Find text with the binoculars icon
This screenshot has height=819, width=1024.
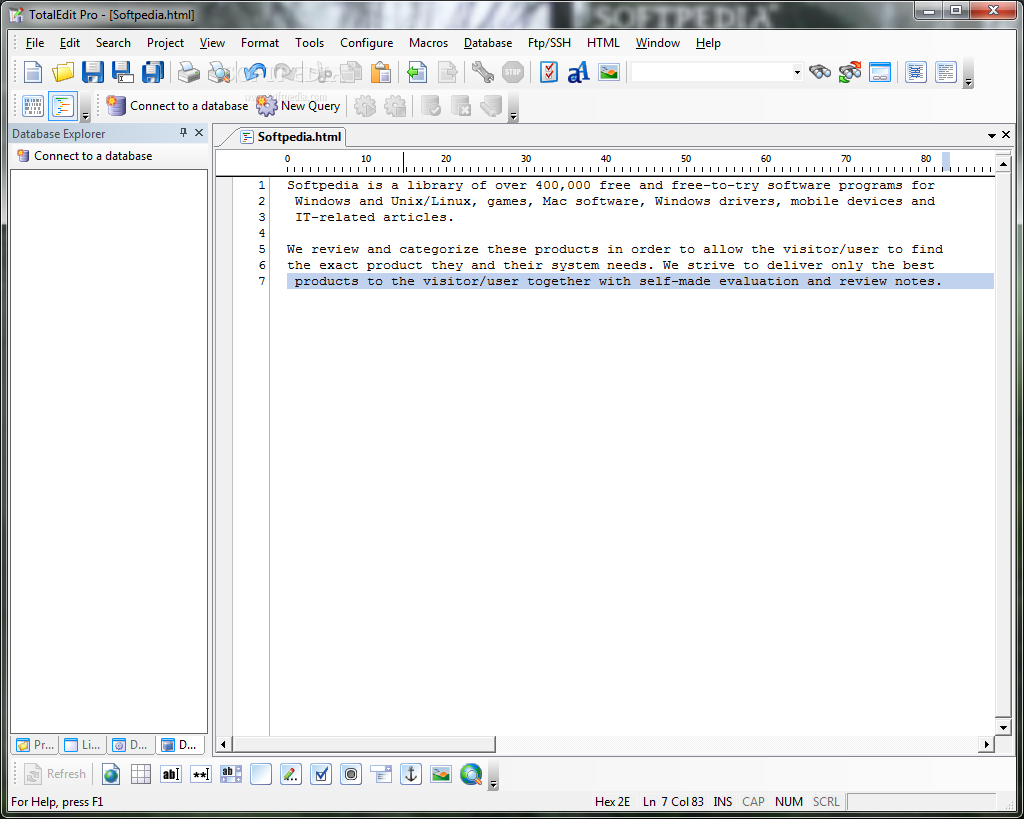click(820, 72)
